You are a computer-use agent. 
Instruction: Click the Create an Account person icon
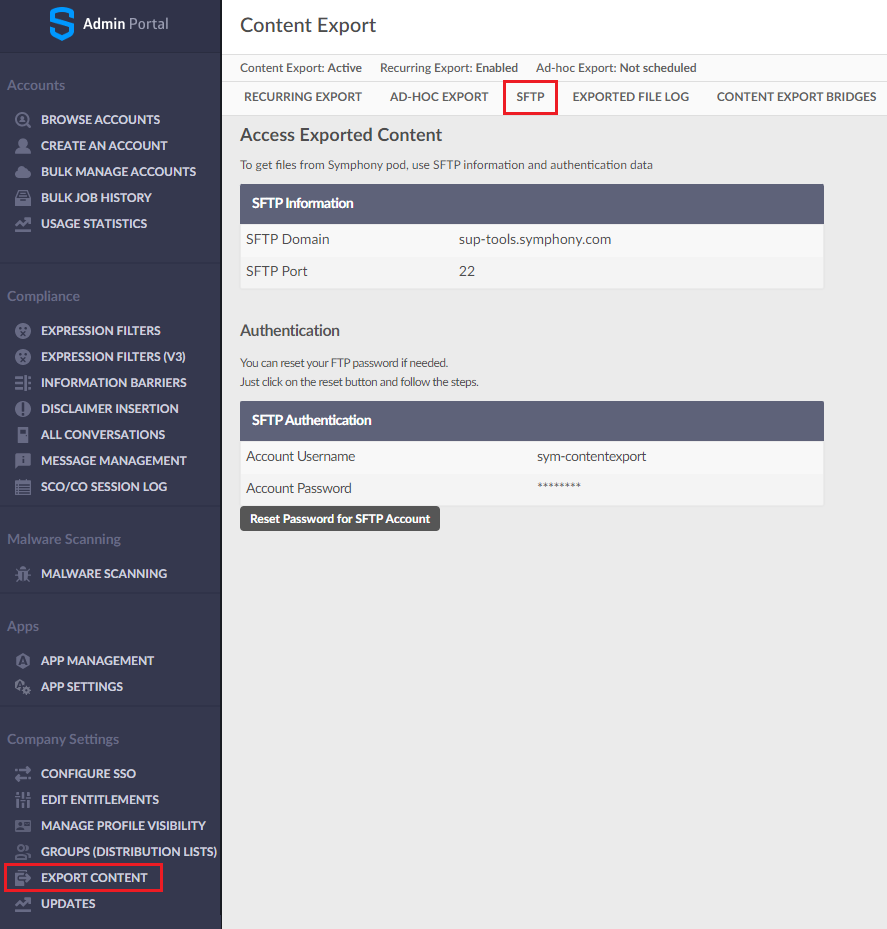click(23, 146)
